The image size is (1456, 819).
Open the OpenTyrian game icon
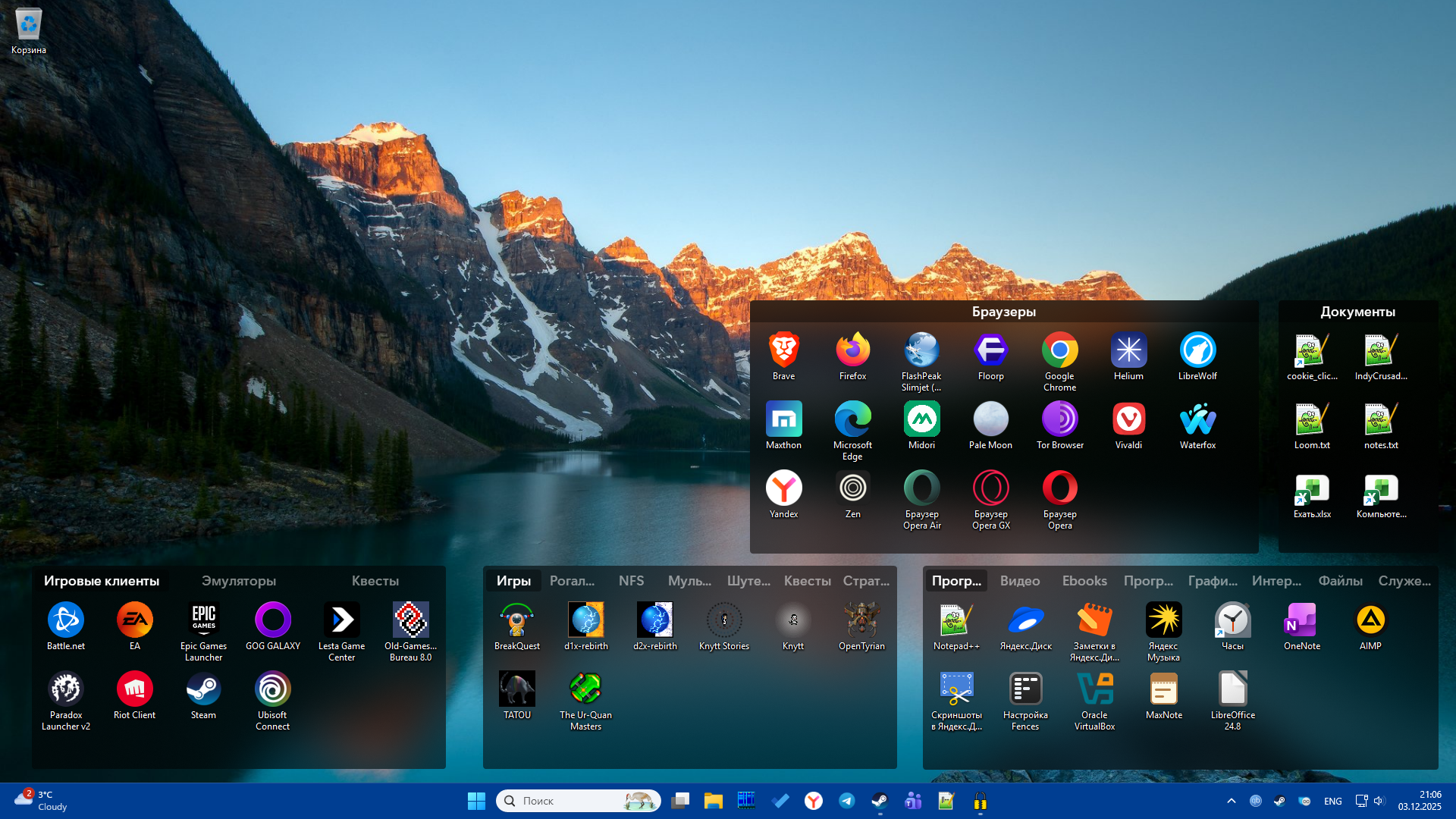[x=861, y=621]
